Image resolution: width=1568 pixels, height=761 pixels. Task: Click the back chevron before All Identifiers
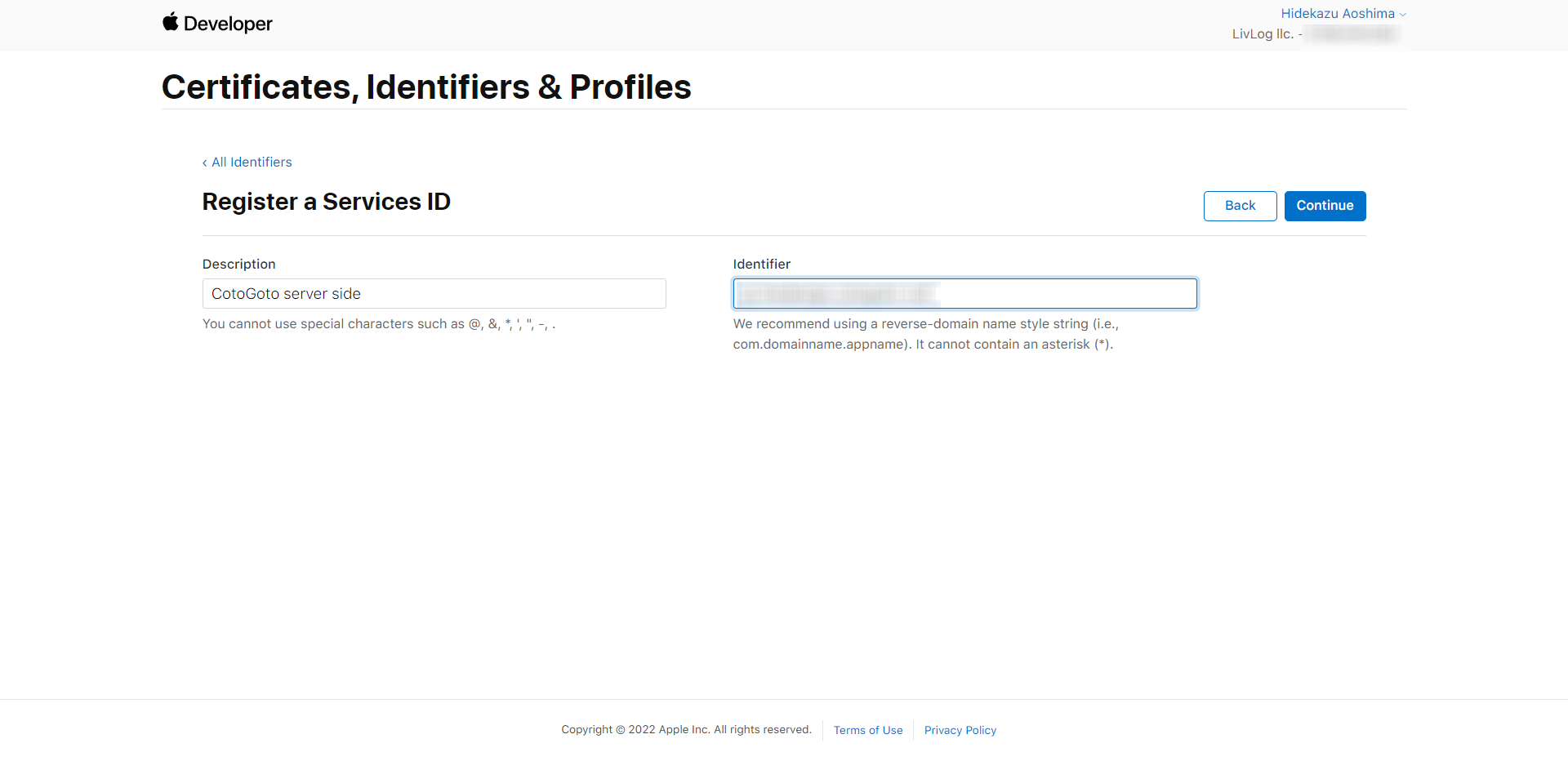(205, 163)
